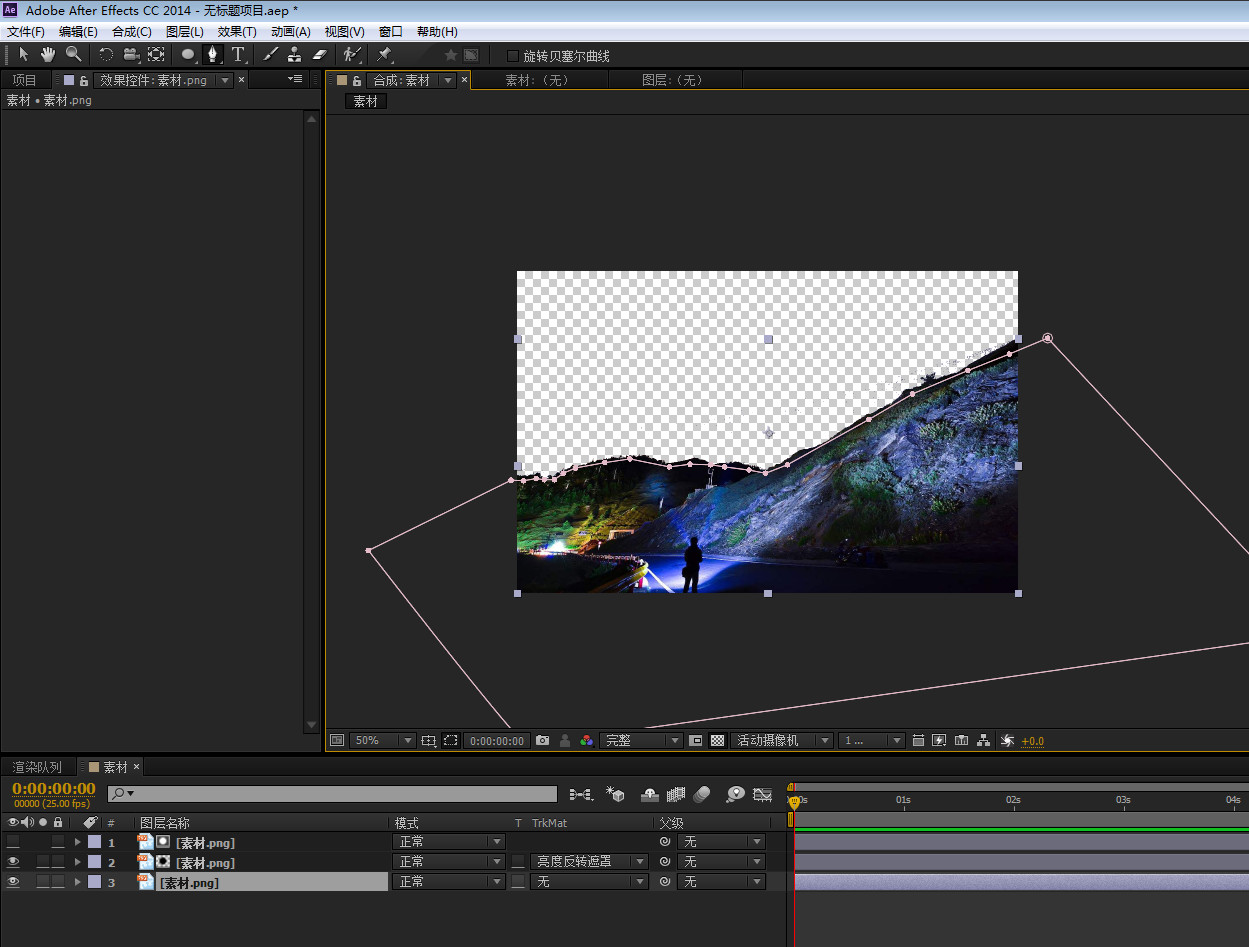Expand layer 2 properties triangle
Viewport: 1249px width, 947px height.
[78, 862]
